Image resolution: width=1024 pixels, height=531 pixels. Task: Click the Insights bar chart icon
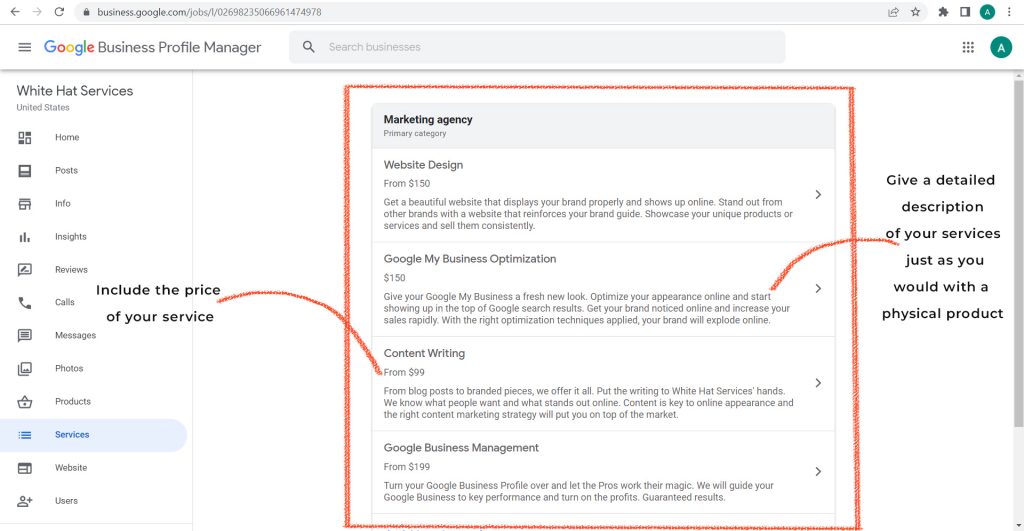[25, 237]
